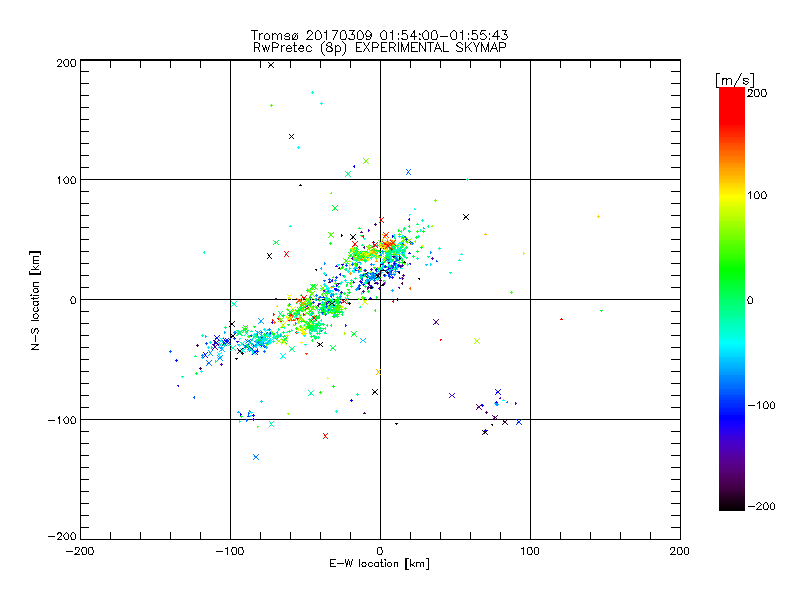Image resolution: width=800 pixels, height=600 pixels.
Task: Click the "[m/s]" colorbar unit label
Action: tap(735, 80)
